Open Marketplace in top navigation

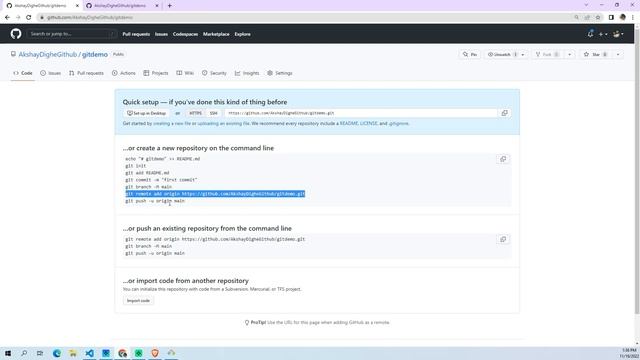[x=216, y=34]
